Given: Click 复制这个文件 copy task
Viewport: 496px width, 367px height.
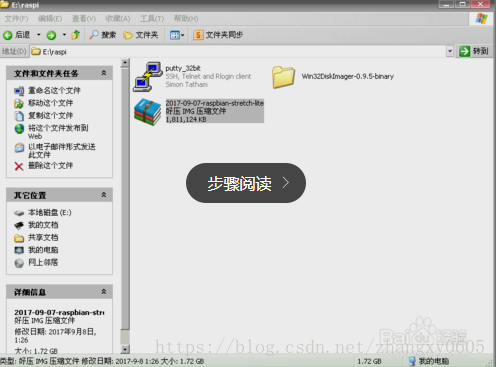Looking at the screenshot, I should point(50,116).
